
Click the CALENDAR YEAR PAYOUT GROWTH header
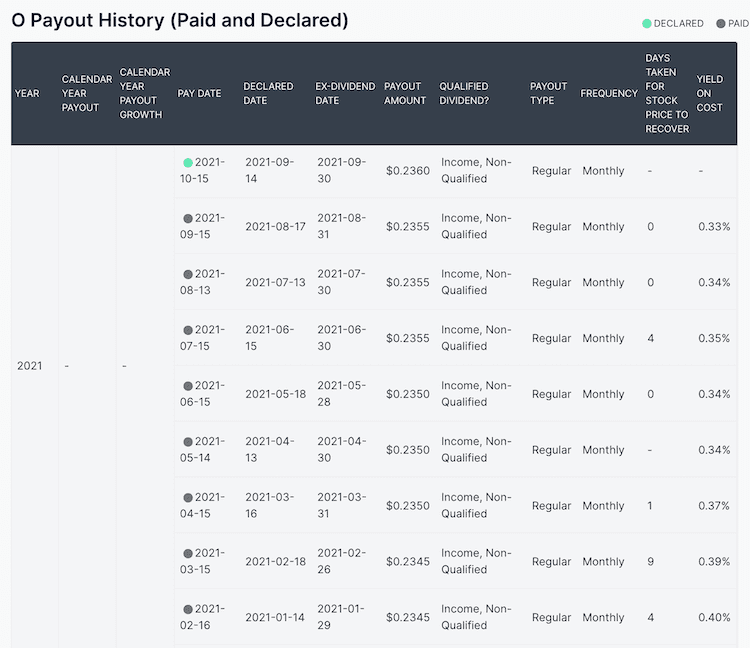pyautogui.click(x=145, y=93)
